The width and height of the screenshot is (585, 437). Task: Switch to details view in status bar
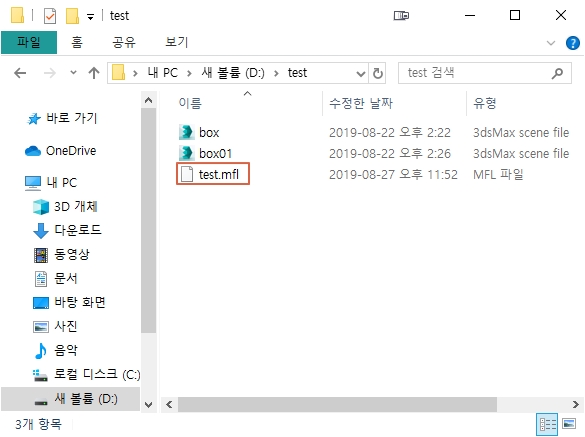547,424
